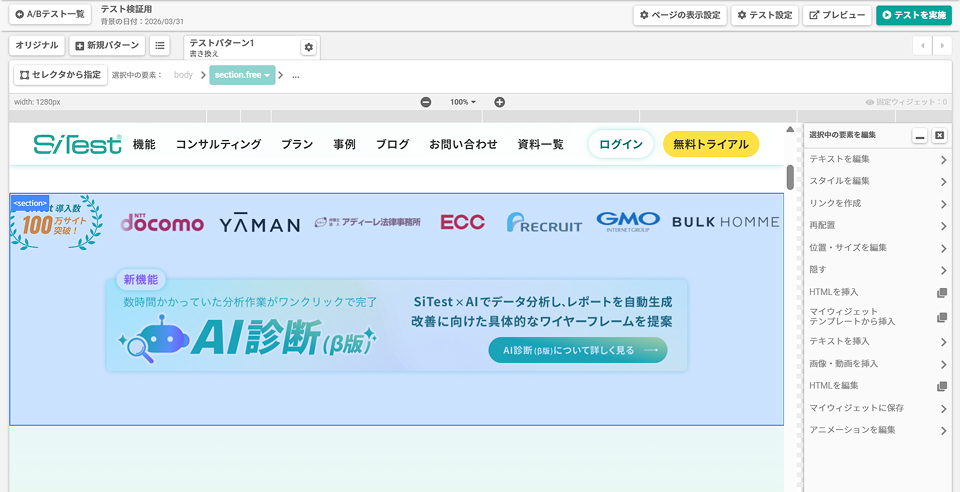This screenshot has height=492, width=960.
Task: Click the アディーレ法律事務所 logo
Action: 367,222
